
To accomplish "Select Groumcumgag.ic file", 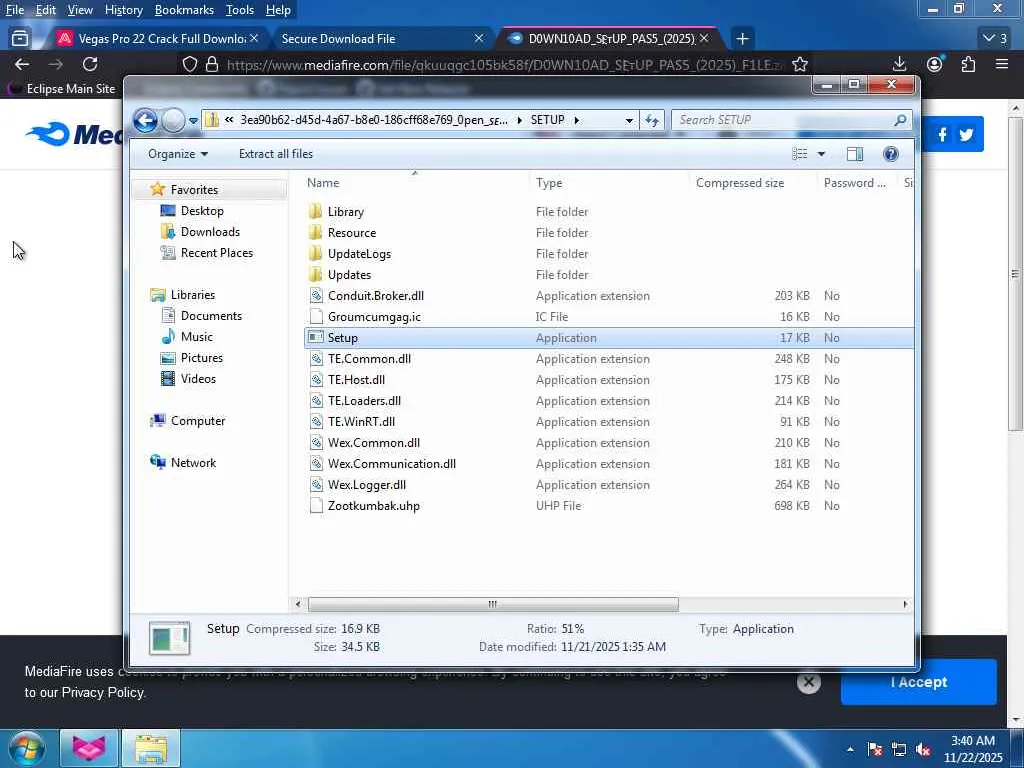I will point(374,317).
